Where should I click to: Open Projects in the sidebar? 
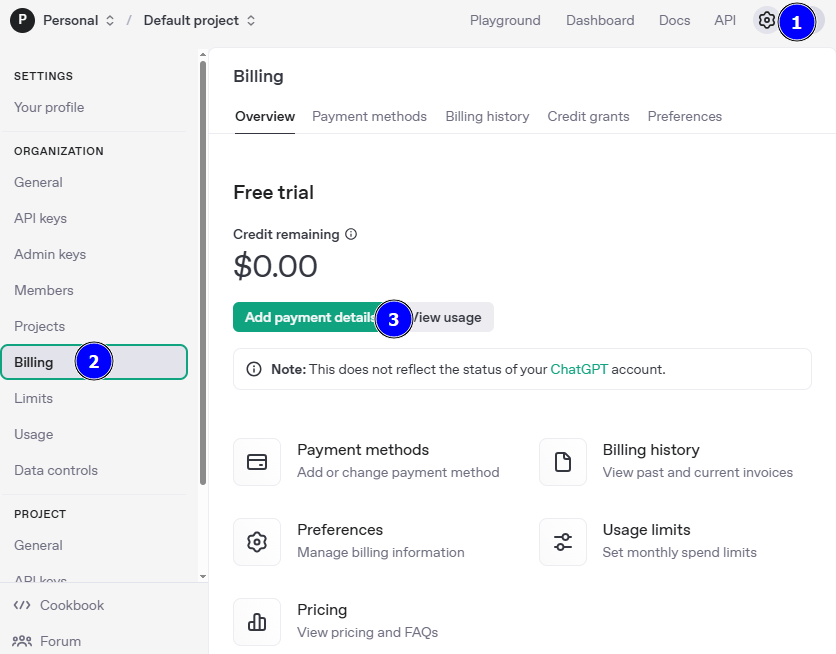tap(39, 326)
